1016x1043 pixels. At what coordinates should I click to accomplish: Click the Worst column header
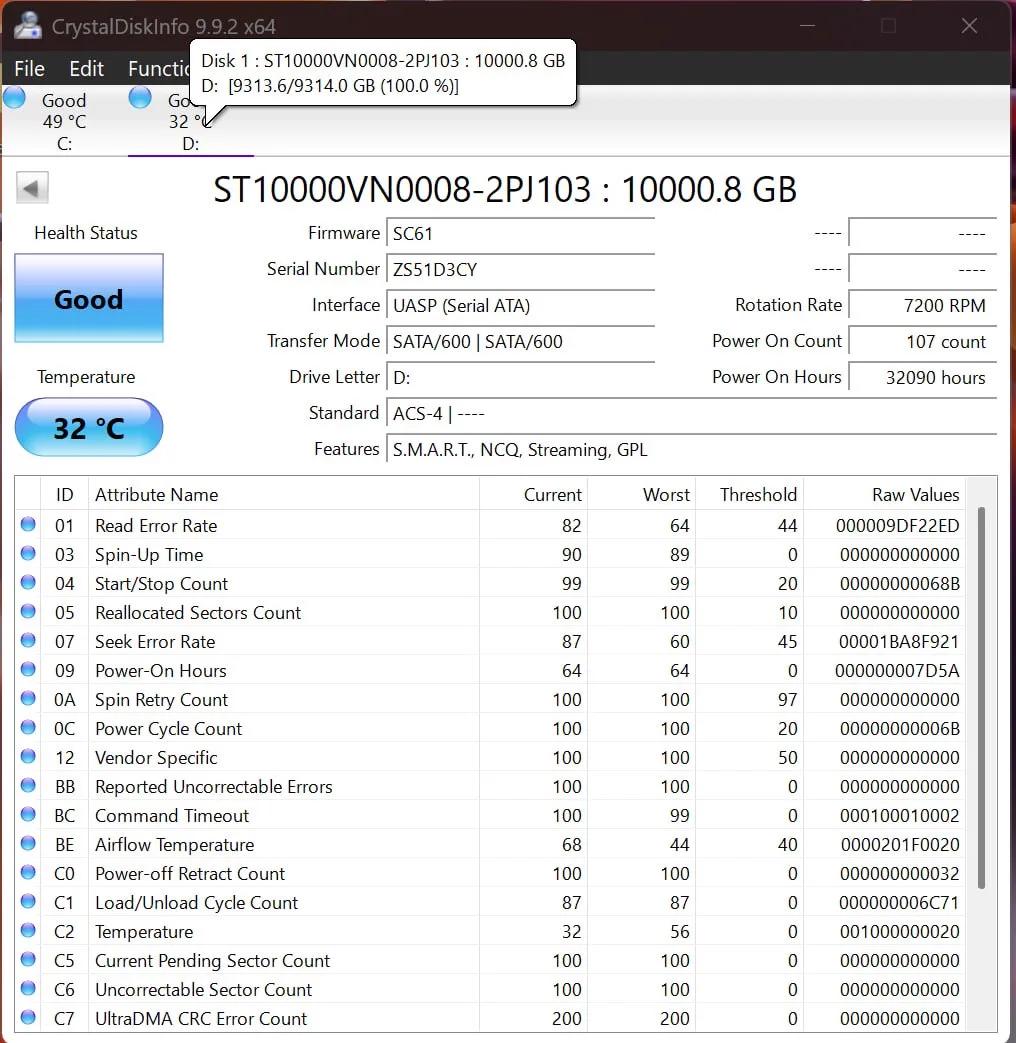coord(642,494)
